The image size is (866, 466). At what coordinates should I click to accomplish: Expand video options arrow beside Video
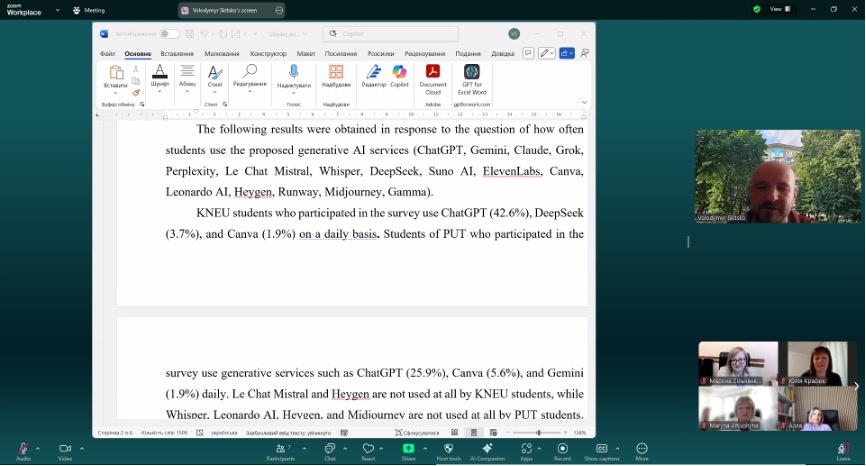click(x=82, y=448)
